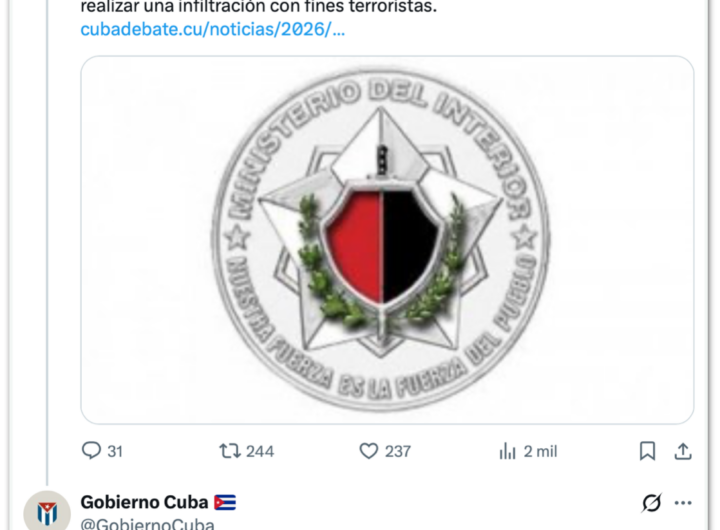Open the three-dot more options menu
The image size is (720, 530).
pyautogui.click(x=683, y=503)
